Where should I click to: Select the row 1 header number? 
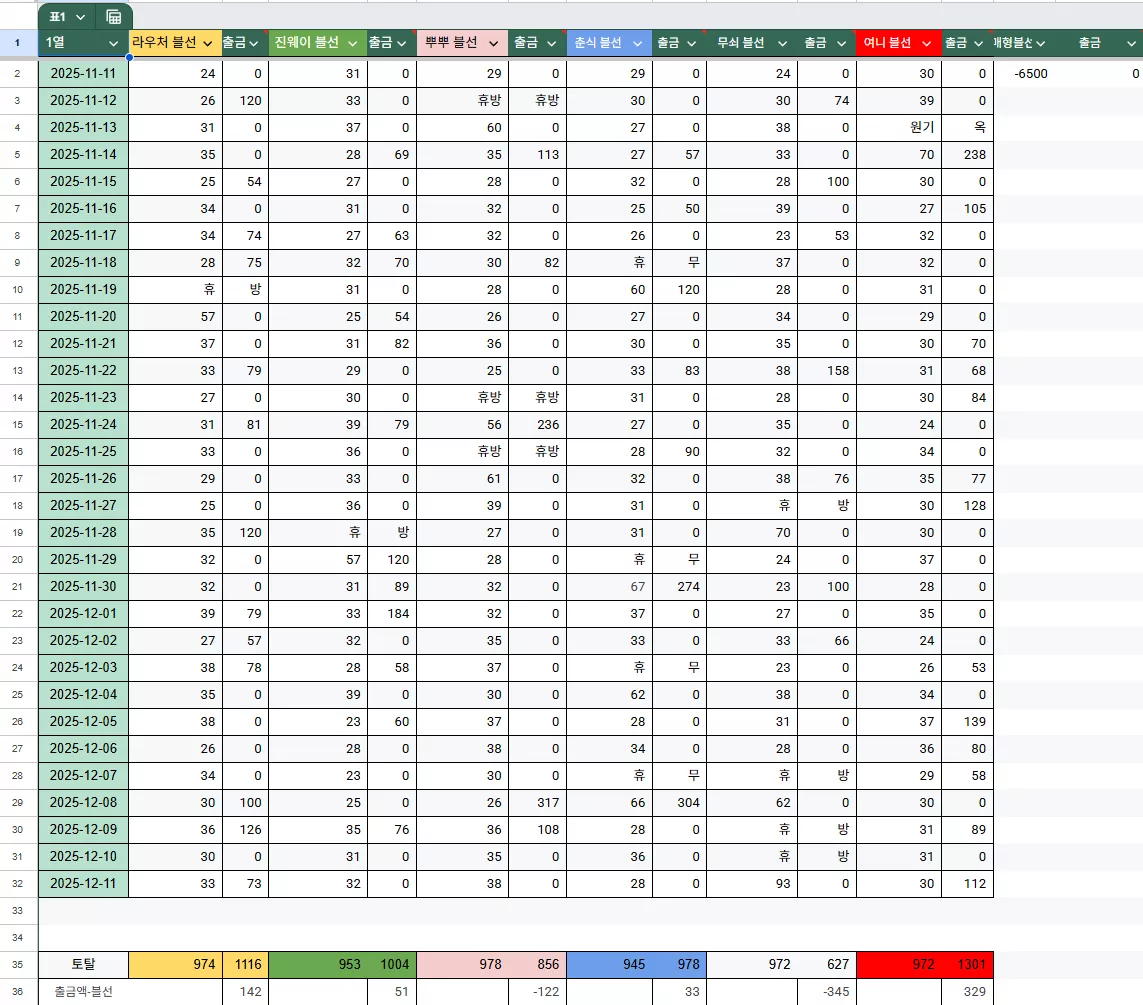click(17, 42)
